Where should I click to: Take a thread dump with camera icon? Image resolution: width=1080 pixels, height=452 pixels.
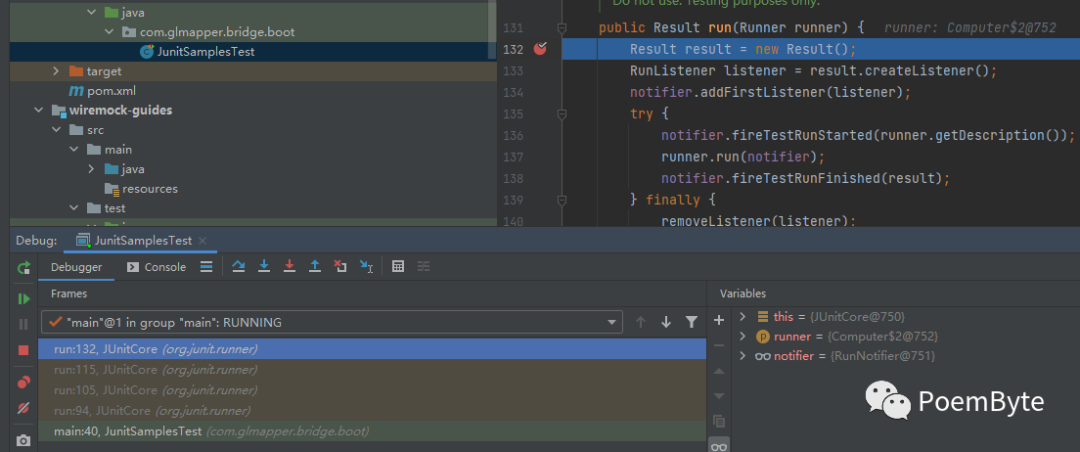click(24, 440)
